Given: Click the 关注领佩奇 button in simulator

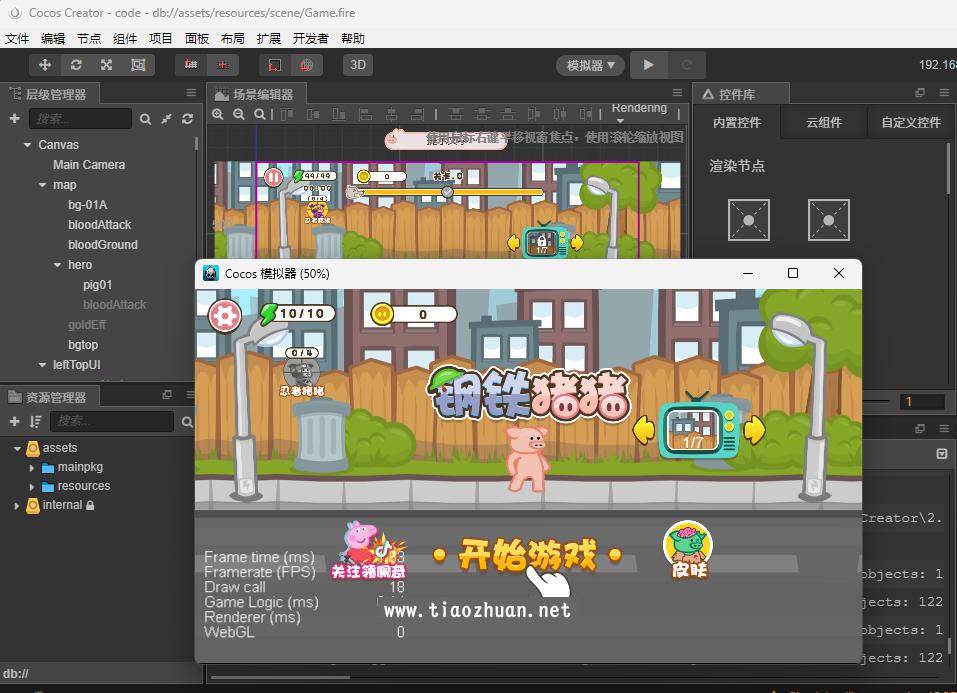Looking at the screenshot, I should (368, 550).
